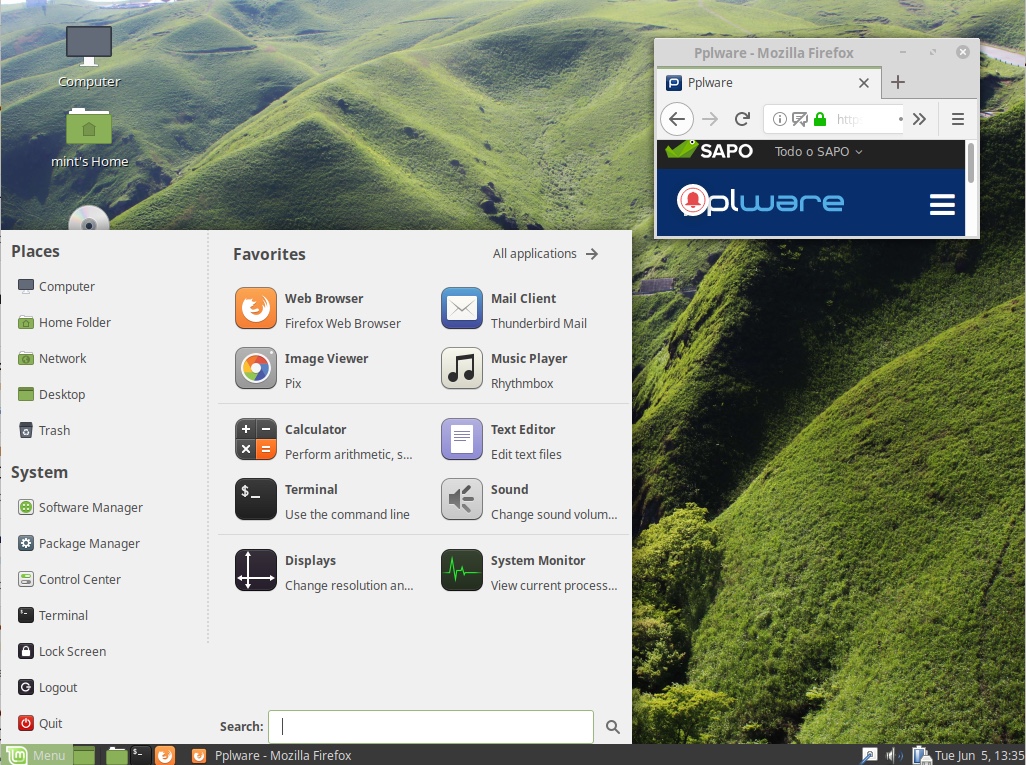Open Sound volume settings from Favorites
The width and height of the screenshot is (1026, 765).
pyautogui.click(x=461, y=499)
